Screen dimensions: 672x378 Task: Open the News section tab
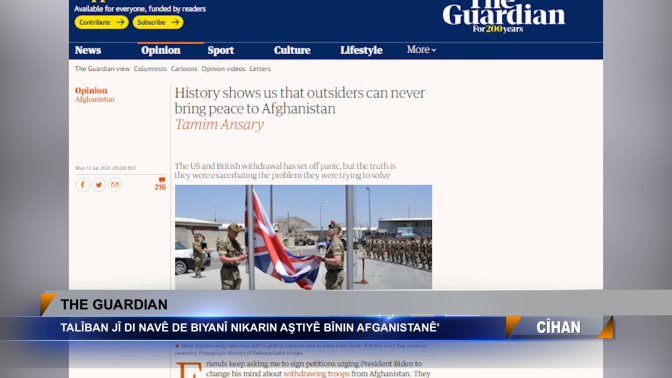(x=88, y=50)
